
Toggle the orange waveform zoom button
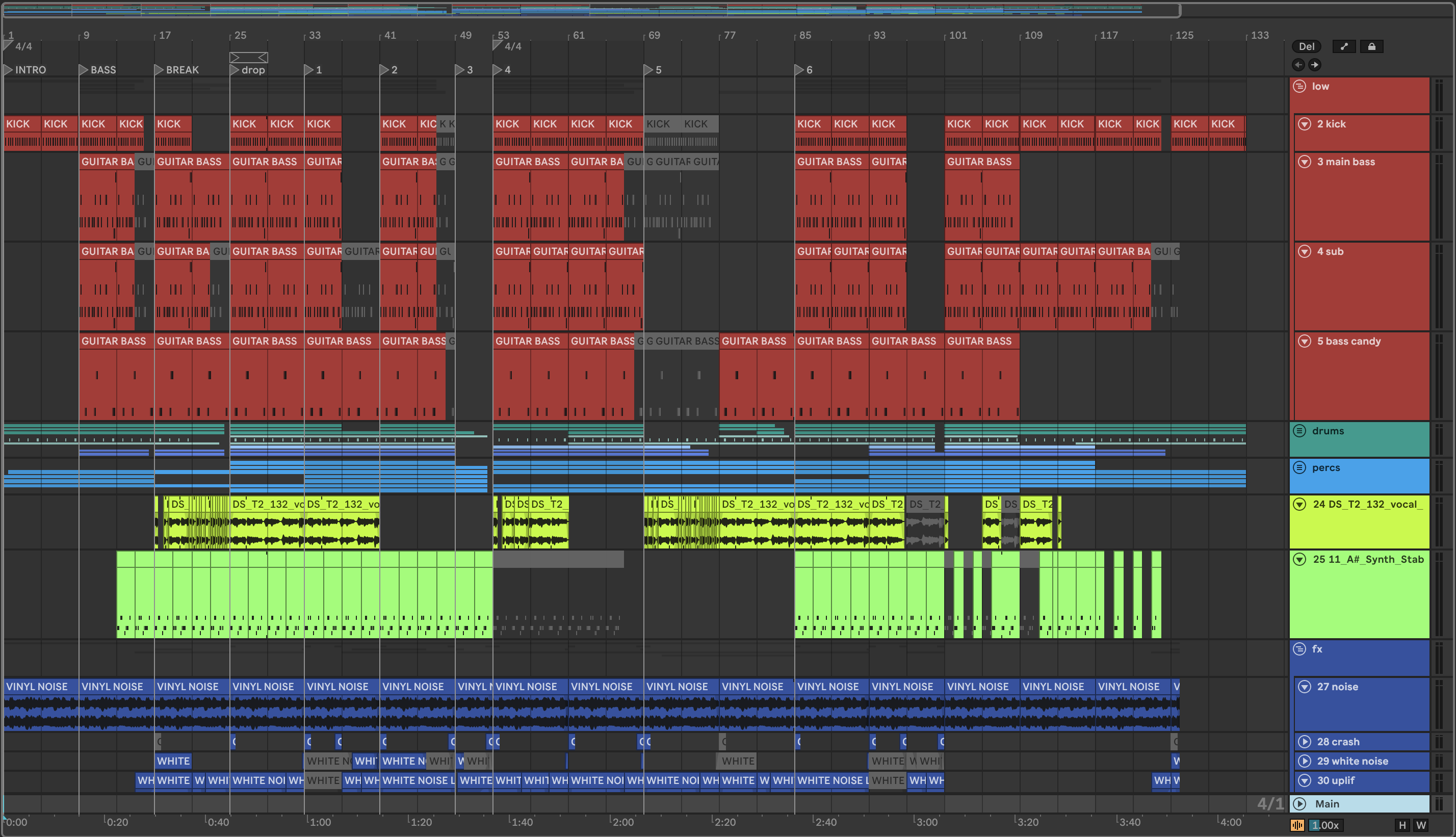coord(1297,825)
